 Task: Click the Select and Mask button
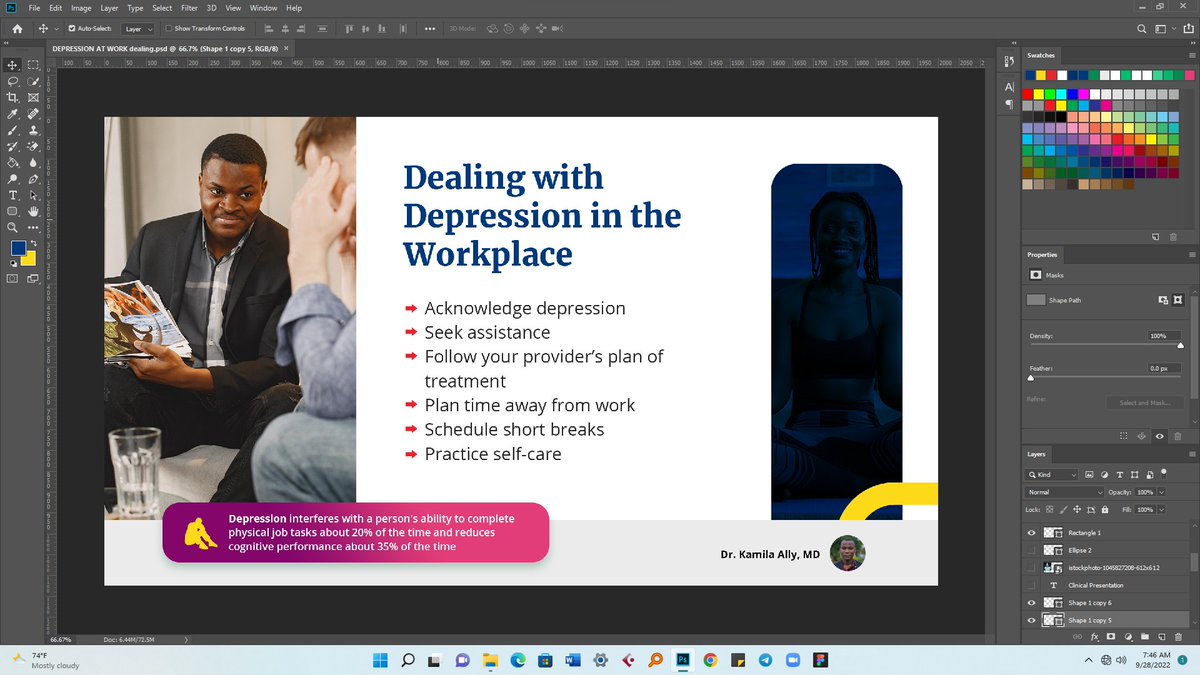tap(1144, 402)
